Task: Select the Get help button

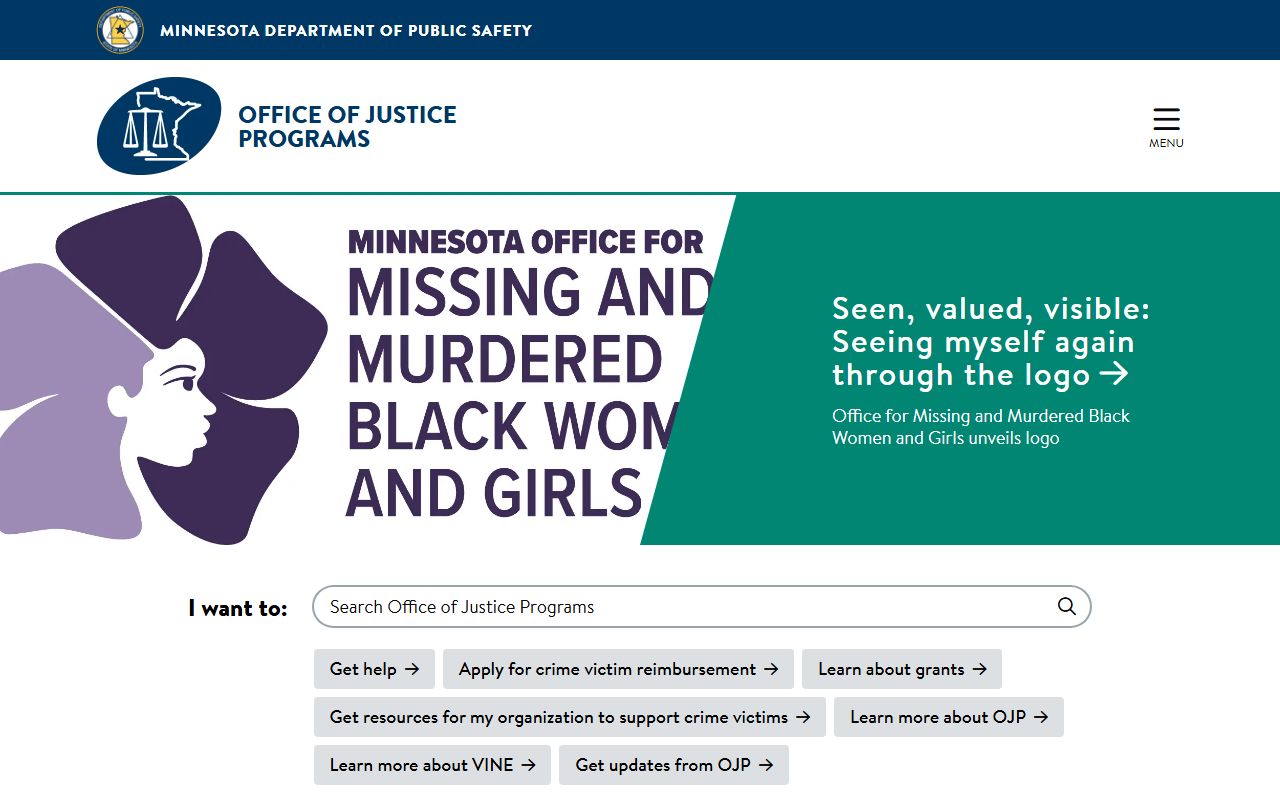Action: [374, 669]
